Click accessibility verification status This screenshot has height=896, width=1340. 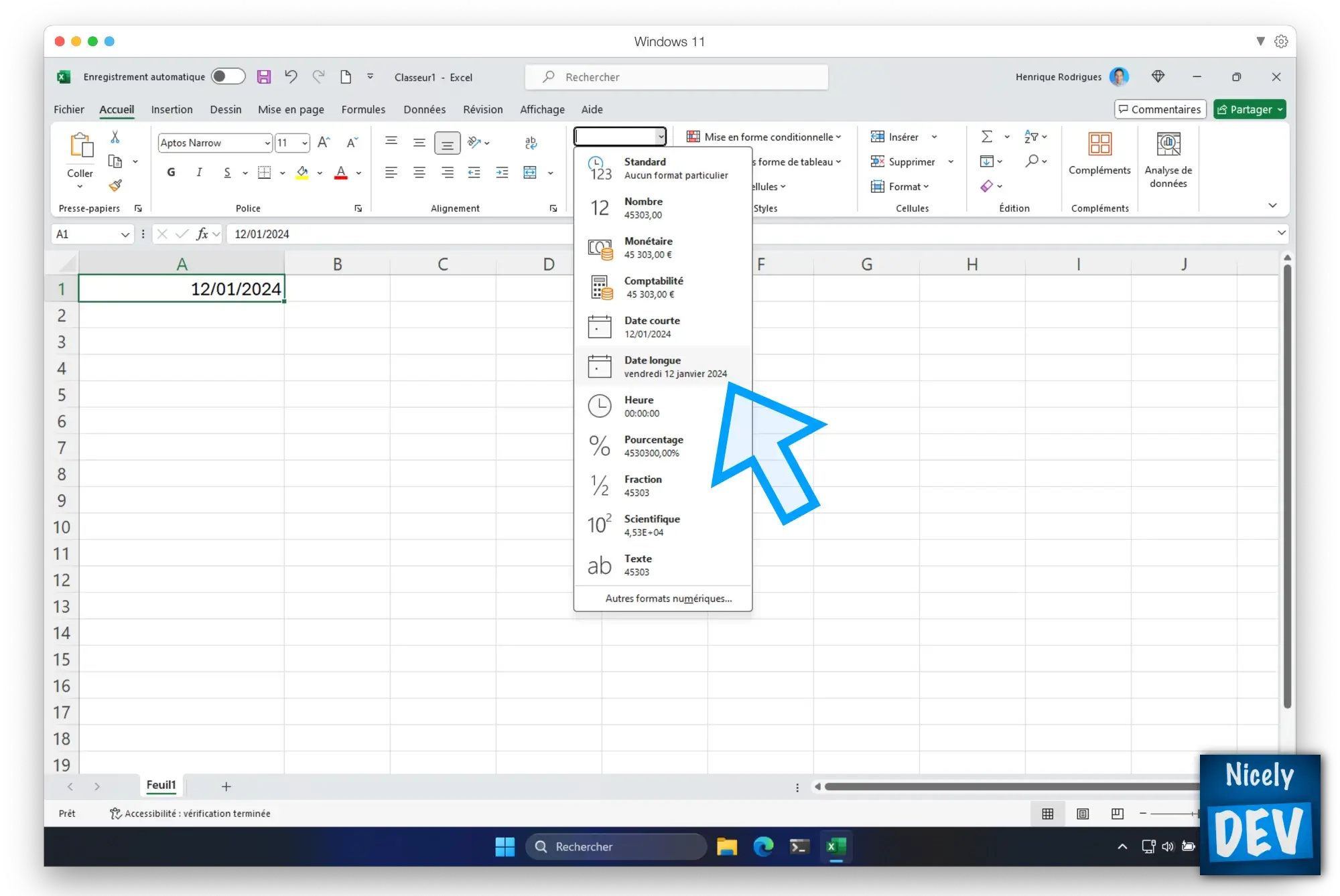point(190,813)
